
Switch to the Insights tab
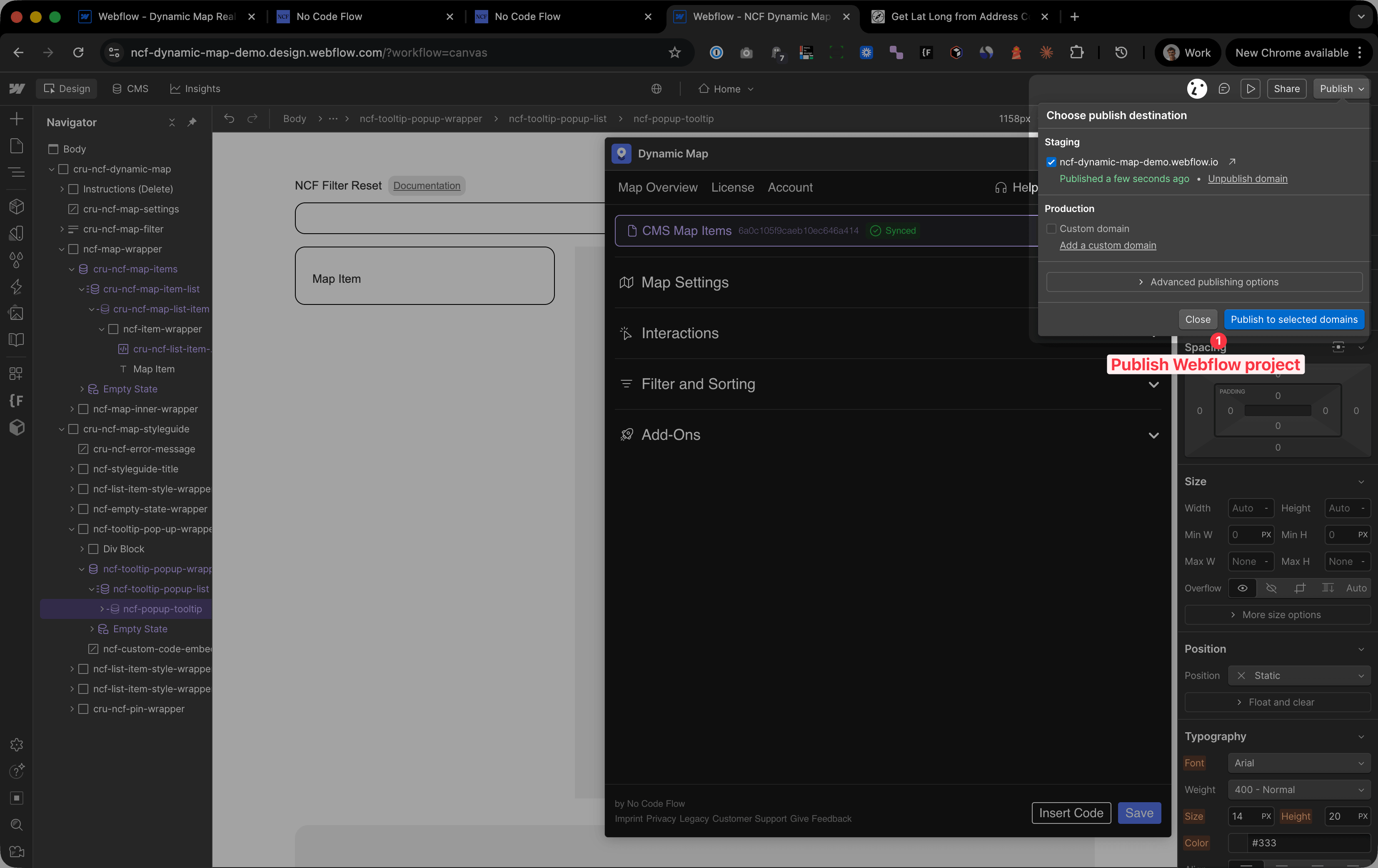[x=195, y=89]
